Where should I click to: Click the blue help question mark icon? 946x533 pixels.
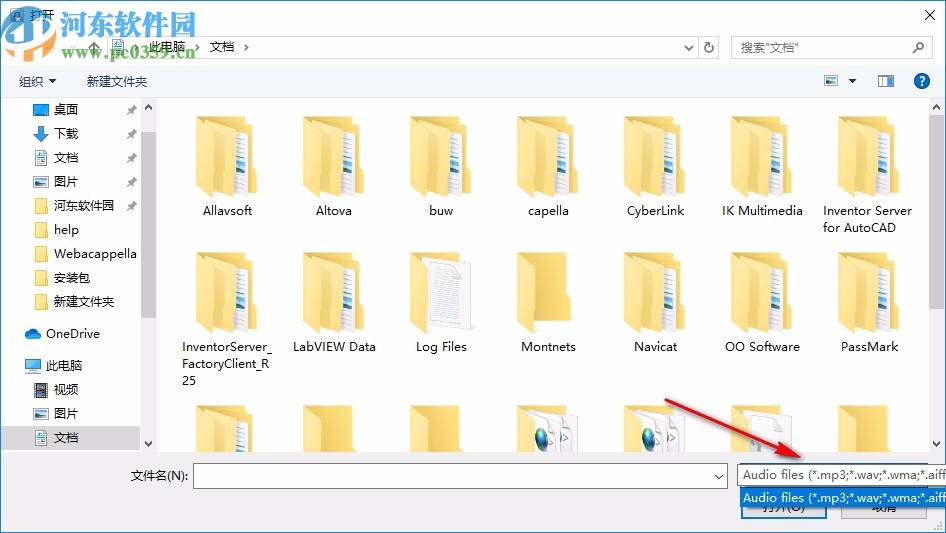[921, 81]
